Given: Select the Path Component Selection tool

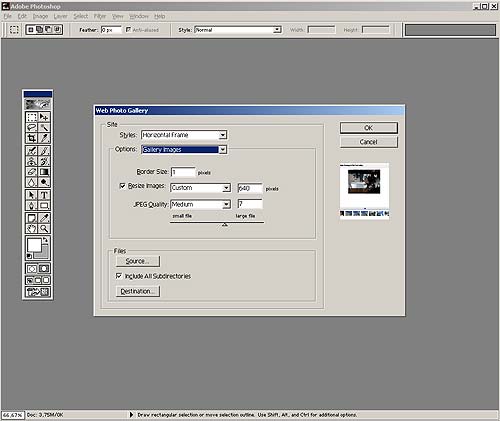Looking at the screenshot, I should tap(32, 195).
